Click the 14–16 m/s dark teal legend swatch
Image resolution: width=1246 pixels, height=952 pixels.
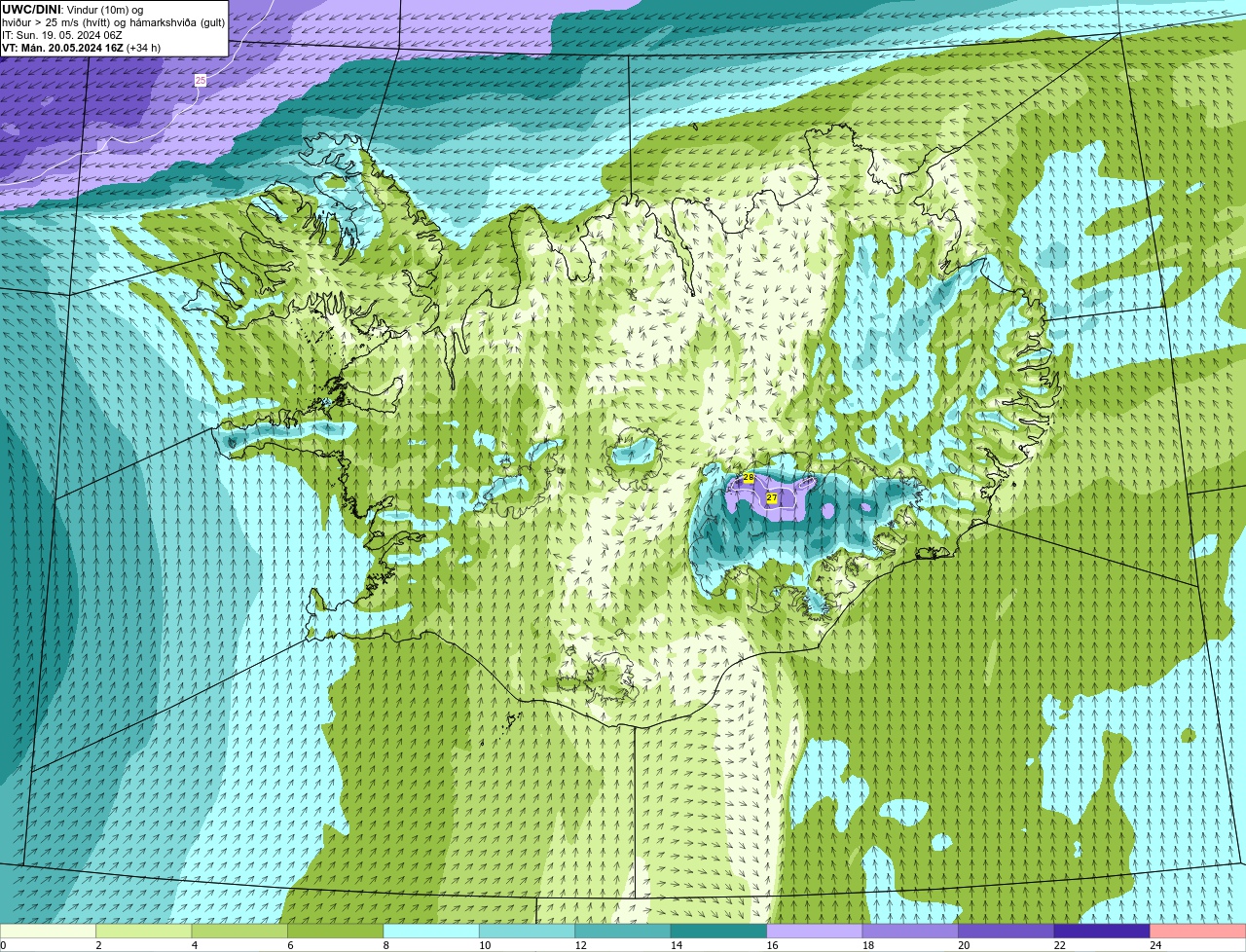tap(719, 931)
